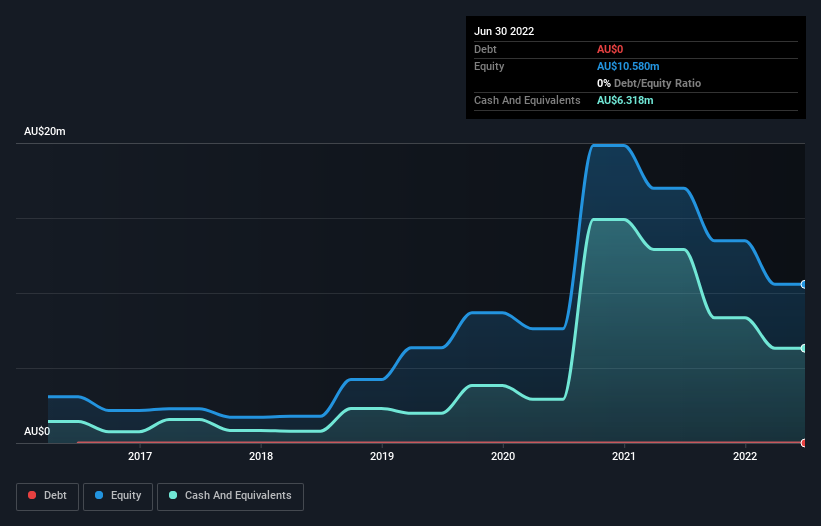Click the AU$10.580m equity value
This screenshot has width=821, height=526.
628,66
